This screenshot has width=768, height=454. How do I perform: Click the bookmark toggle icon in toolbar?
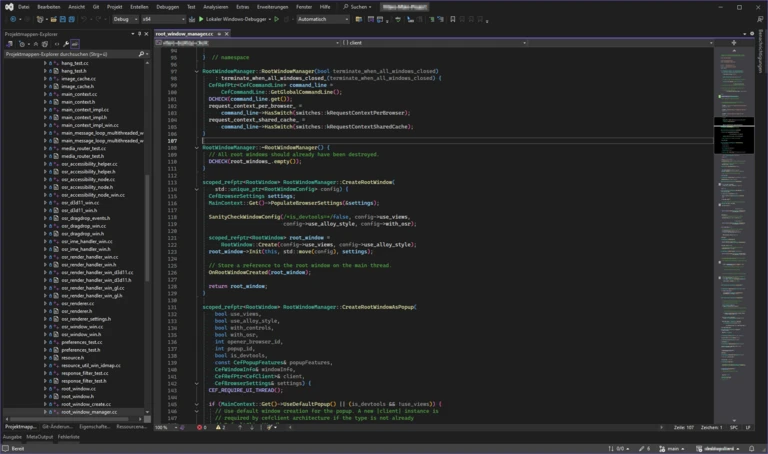453,19
